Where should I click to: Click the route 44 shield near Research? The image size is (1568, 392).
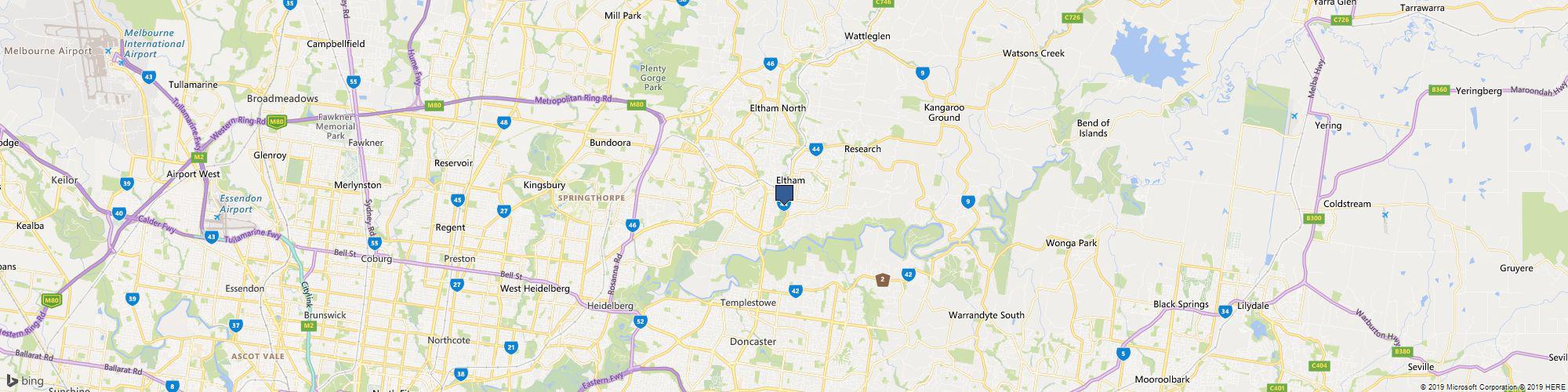[816, 148]
